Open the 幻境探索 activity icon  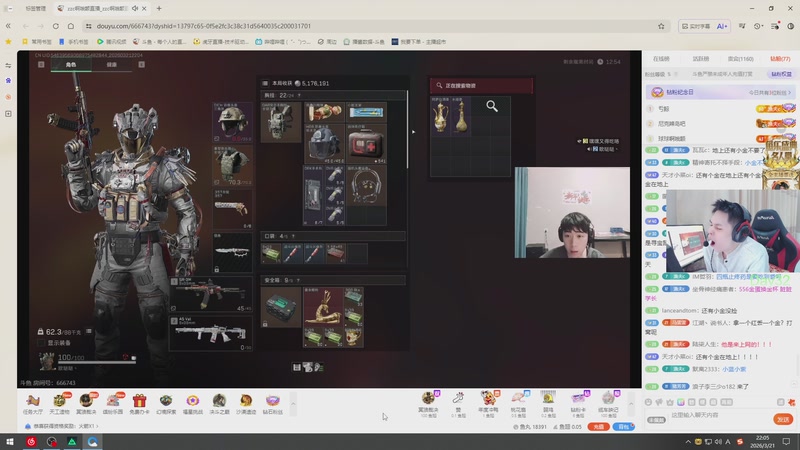[x=166, y=405]
